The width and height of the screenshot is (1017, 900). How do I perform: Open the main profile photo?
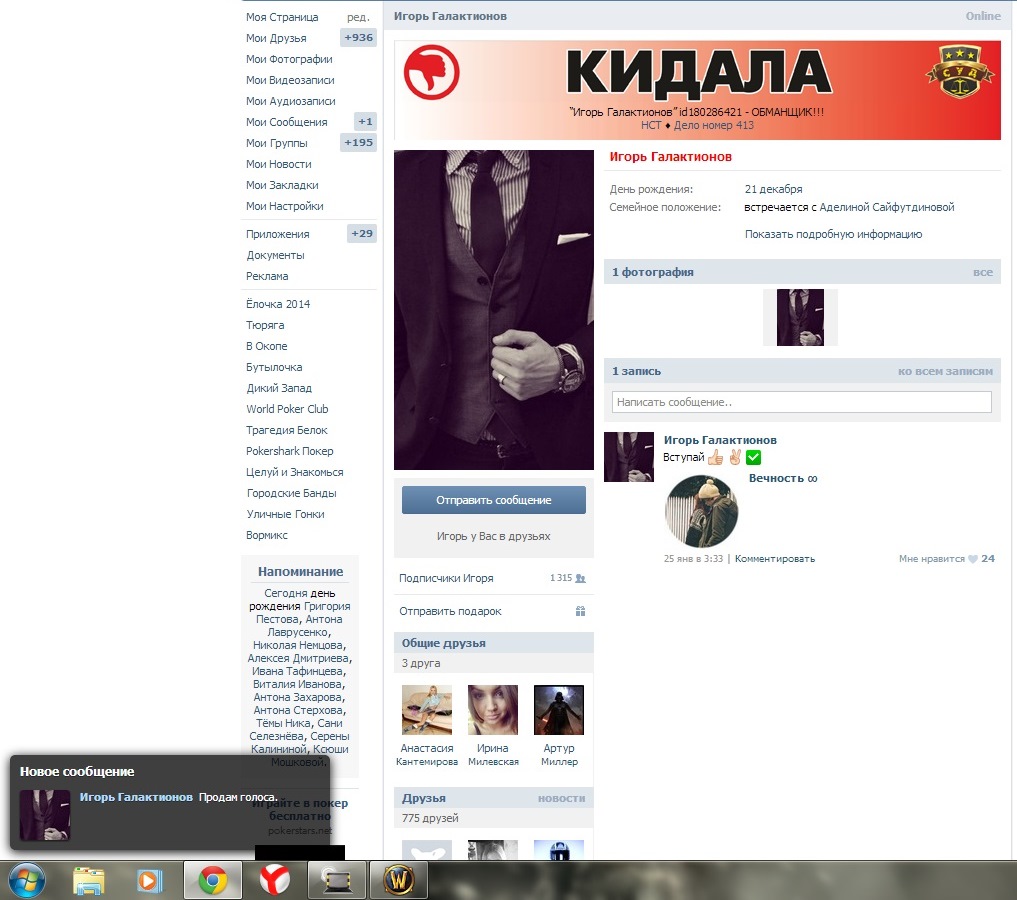494,310
